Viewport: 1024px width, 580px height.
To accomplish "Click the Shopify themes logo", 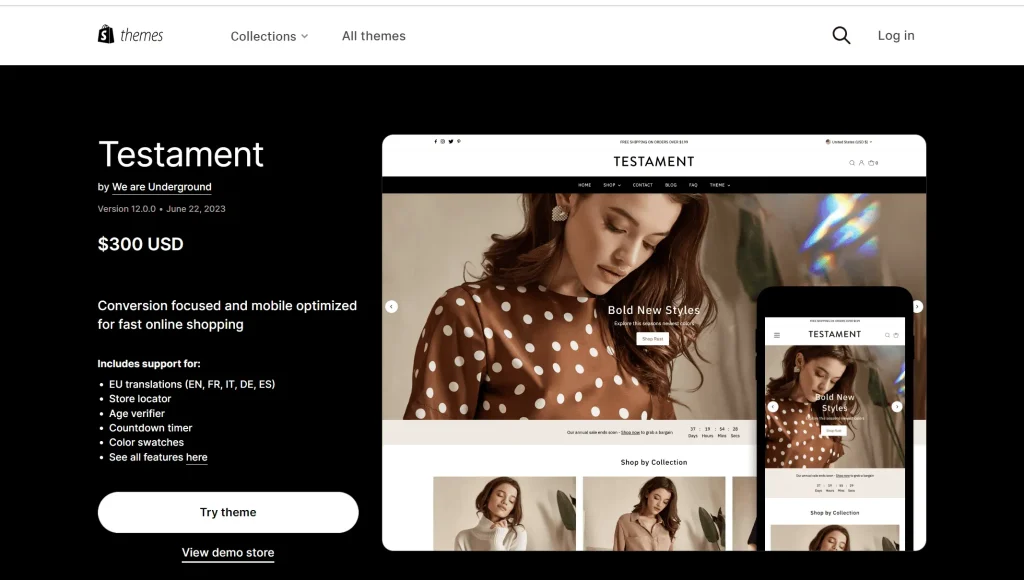I will [130, 35].
